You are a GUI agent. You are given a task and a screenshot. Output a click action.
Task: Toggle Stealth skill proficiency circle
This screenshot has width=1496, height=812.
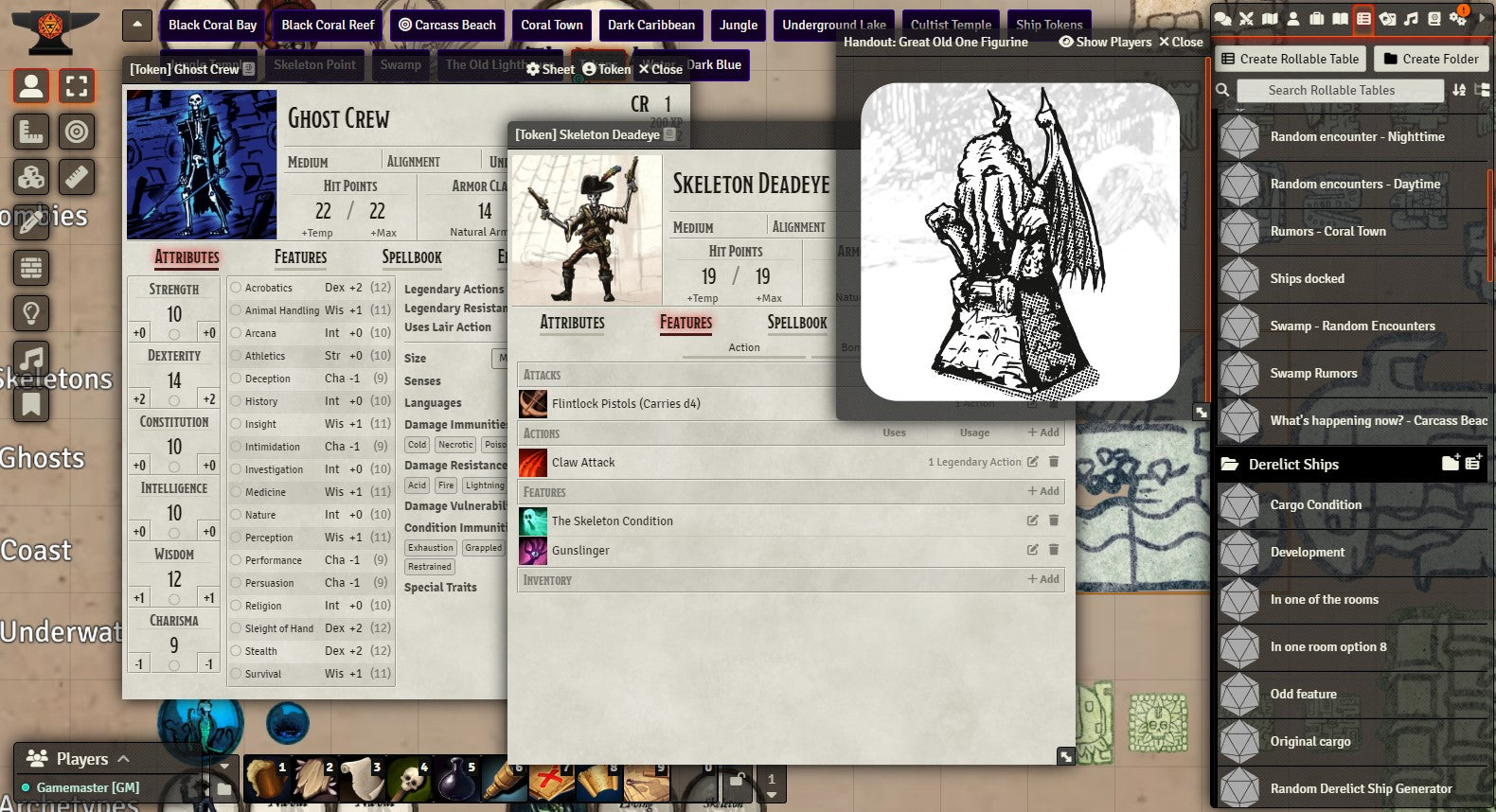[x=237, y=651]
